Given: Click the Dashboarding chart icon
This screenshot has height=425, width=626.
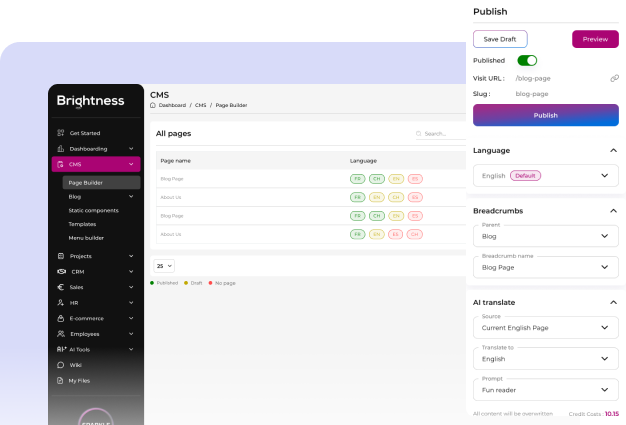Looking at the screenshot, I should click(61, 149).
